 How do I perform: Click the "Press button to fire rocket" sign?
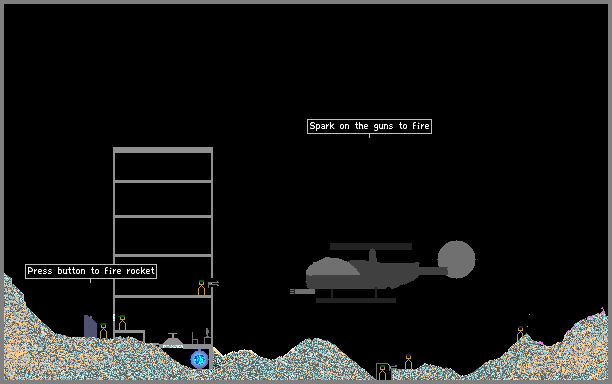click(x=91, y=271)
